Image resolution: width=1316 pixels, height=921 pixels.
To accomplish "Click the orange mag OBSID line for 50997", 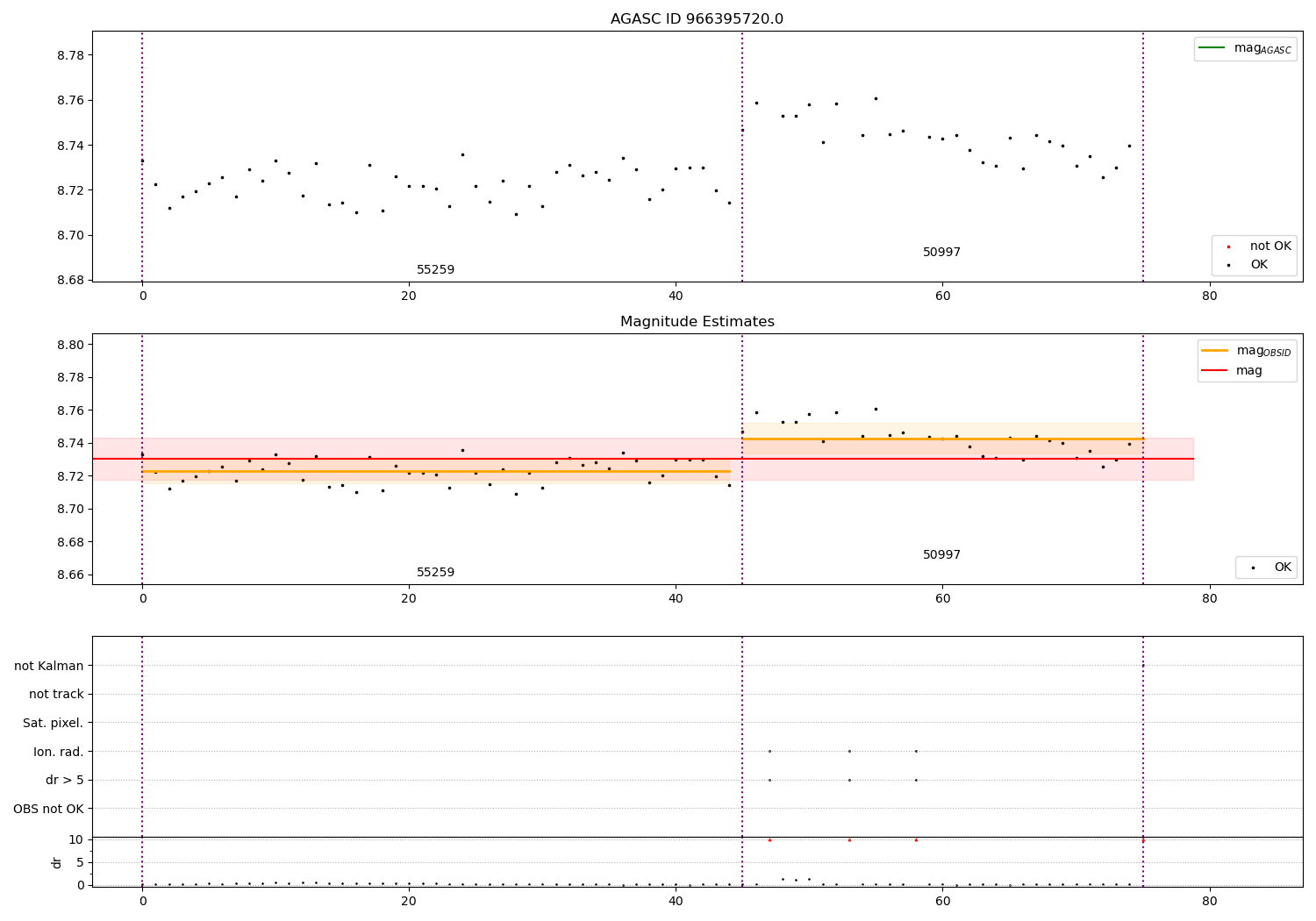I will pyautogui.click(x=942, y=439).
